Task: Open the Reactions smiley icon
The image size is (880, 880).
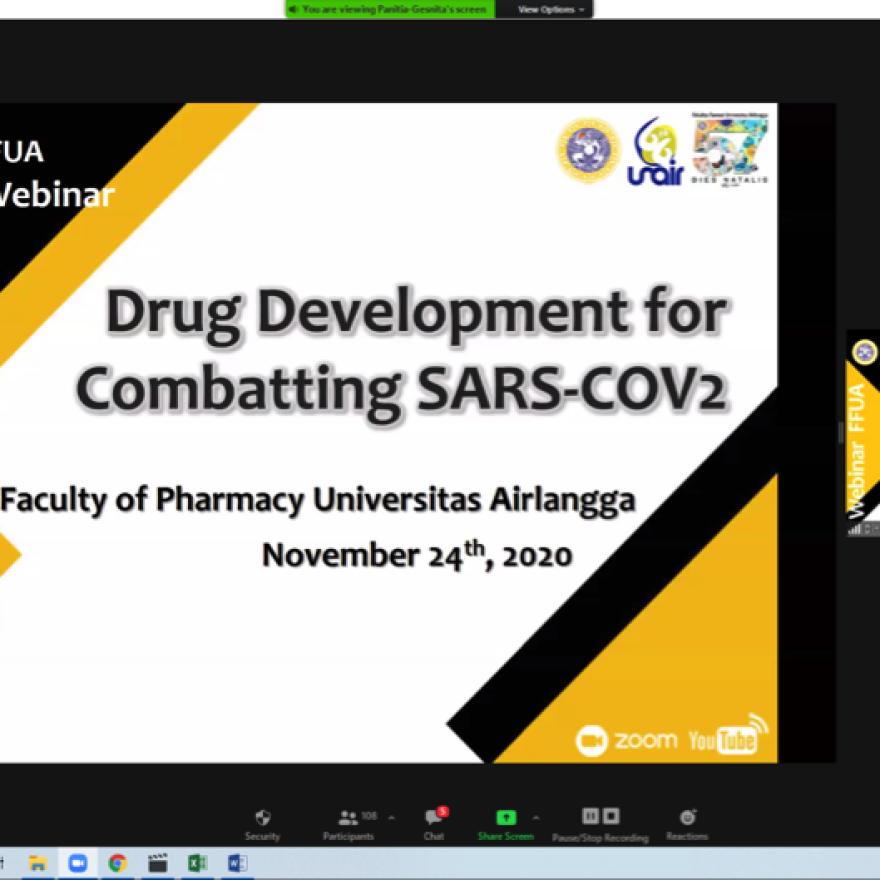Action: point(688,817)
